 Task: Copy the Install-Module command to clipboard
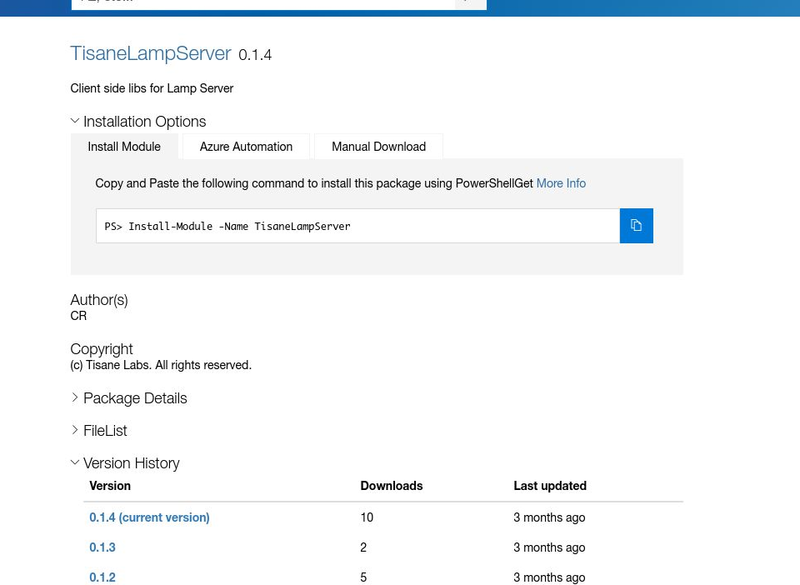636,225
